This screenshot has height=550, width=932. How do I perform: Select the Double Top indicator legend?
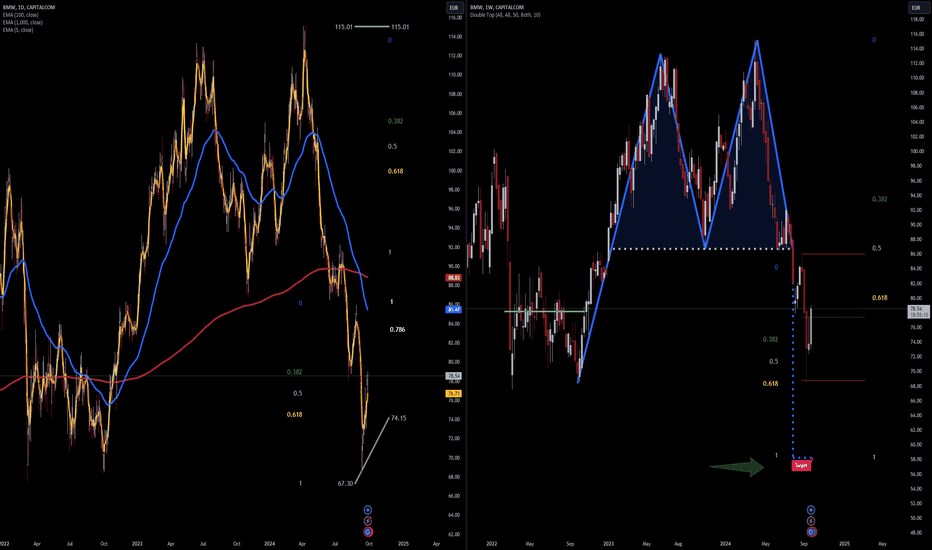[x=505, y=15]
